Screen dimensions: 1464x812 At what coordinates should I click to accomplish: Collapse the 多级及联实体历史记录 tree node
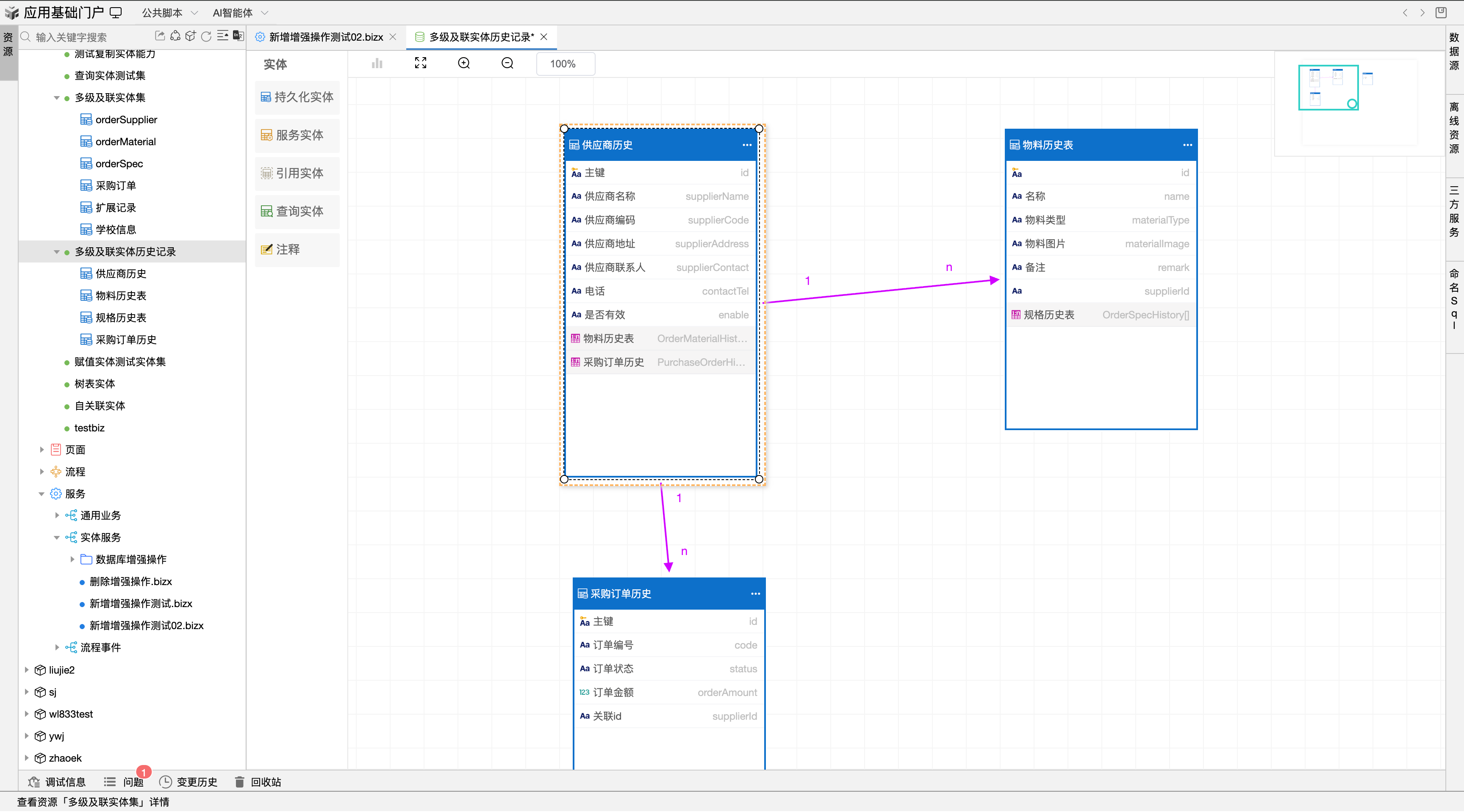point(57,251)
